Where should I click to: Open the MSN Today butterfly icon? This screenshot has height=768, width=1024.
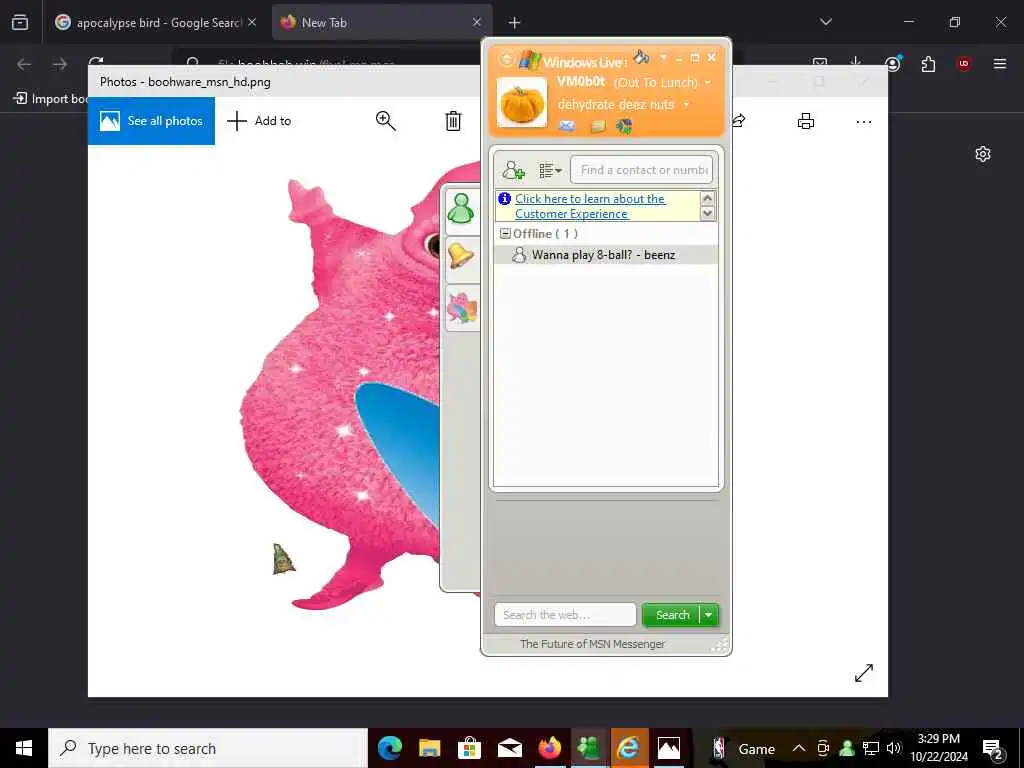[624, 126]
